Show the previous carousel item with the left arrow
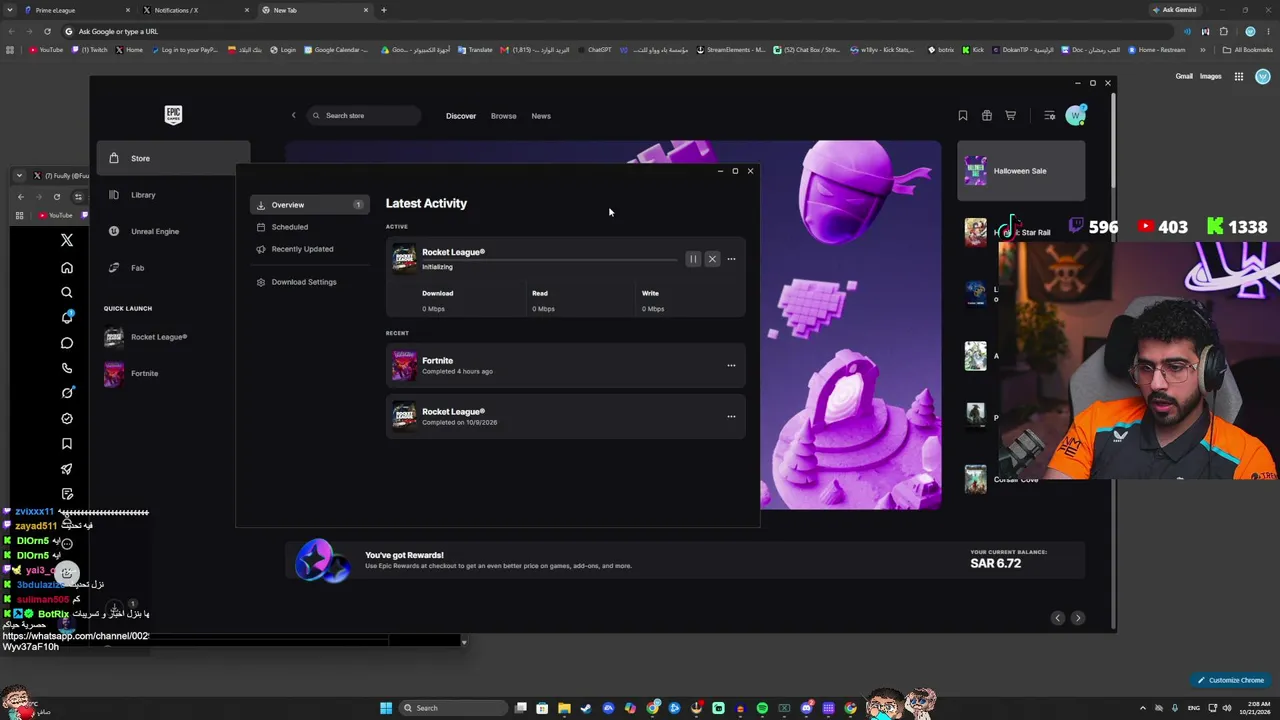 1058,618
